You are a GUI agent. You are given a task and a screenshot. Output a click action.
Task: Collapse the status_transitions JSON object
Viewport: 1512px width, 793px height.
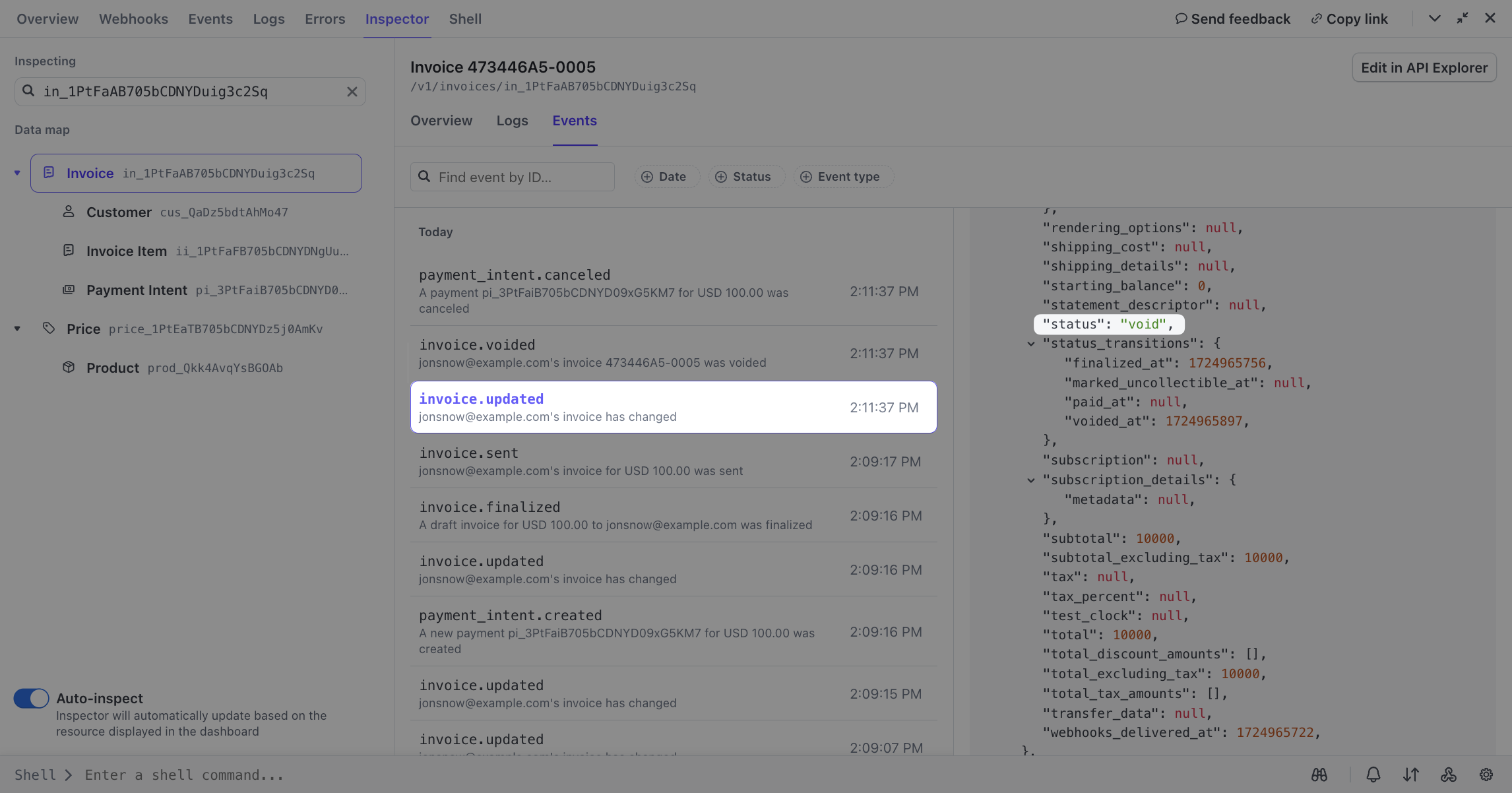click(x=1030, y=344)
